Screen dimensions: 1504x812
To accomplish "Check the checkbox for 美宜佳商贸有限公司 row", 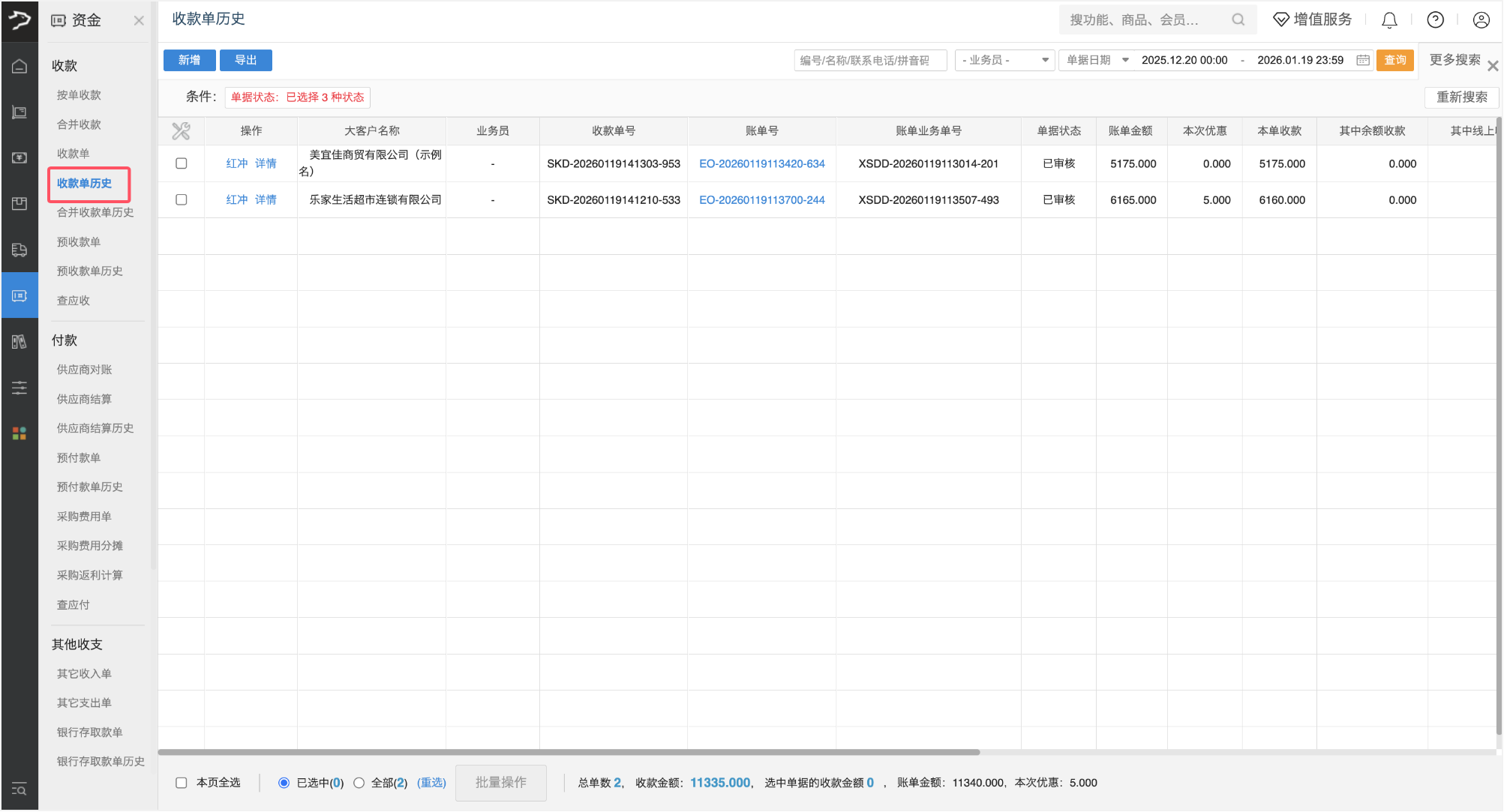I will [181, 163].
